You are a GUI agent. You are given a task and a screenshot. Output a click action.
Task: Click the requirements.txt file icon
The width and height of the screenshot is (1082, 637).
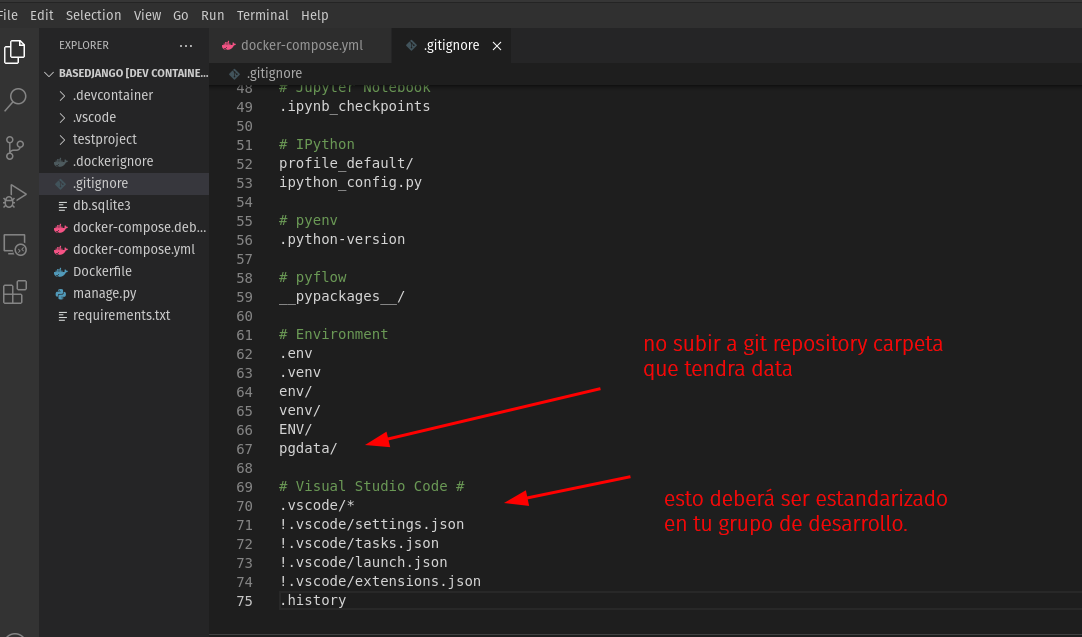(62, 316)
